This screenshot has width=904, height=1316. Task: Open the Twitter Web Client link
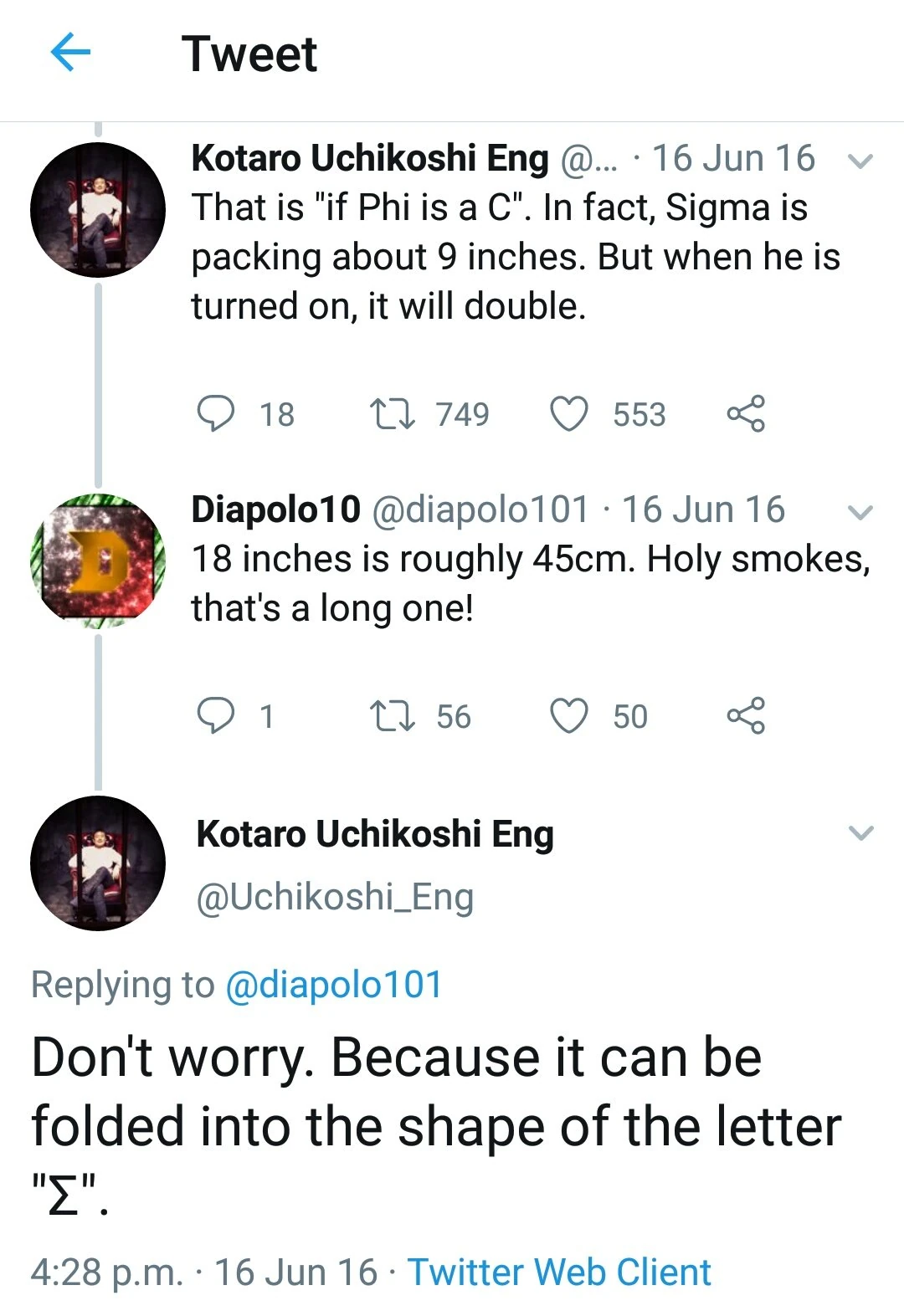click(x=559, y=1272)
